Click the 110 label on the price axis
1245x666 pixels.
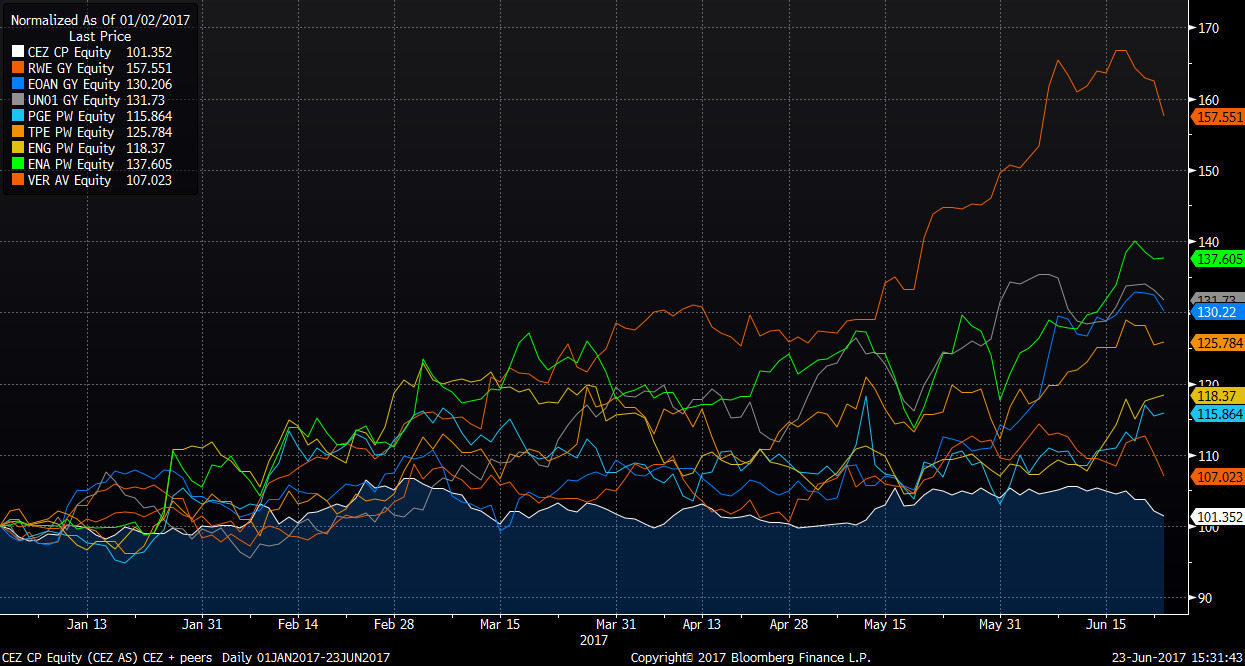(x=1208, y=455)
